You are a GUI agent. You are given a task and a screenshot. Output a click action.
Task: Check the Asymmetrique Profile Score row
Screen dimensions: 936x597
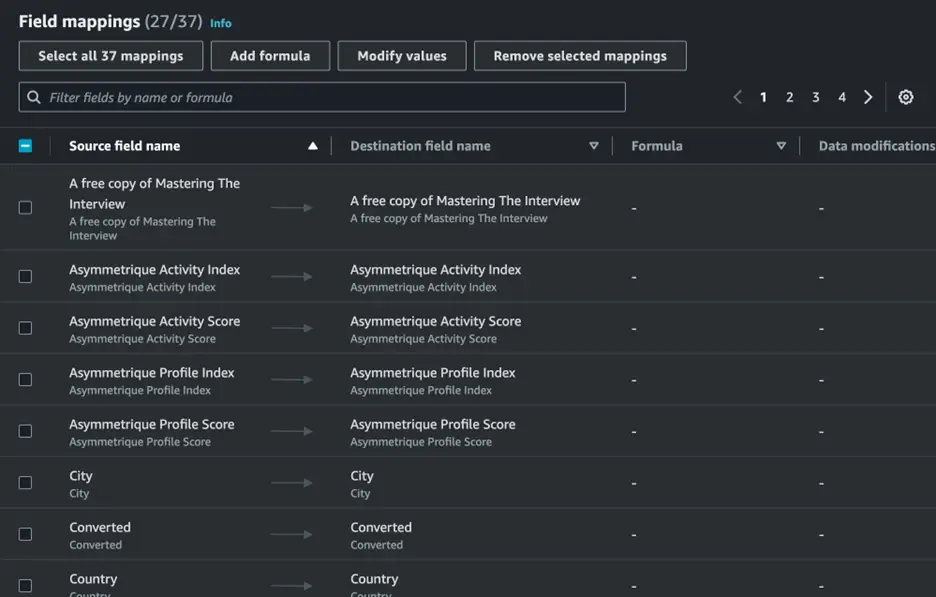point(26,431)
